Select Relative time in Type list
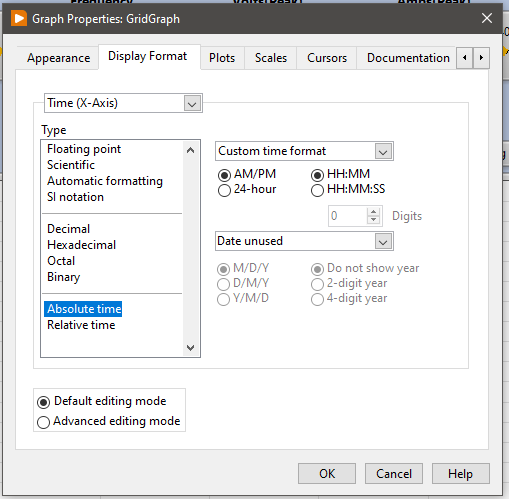Viewport: 509px width, 499px height. pyautogui.click(x=81, y=325)
